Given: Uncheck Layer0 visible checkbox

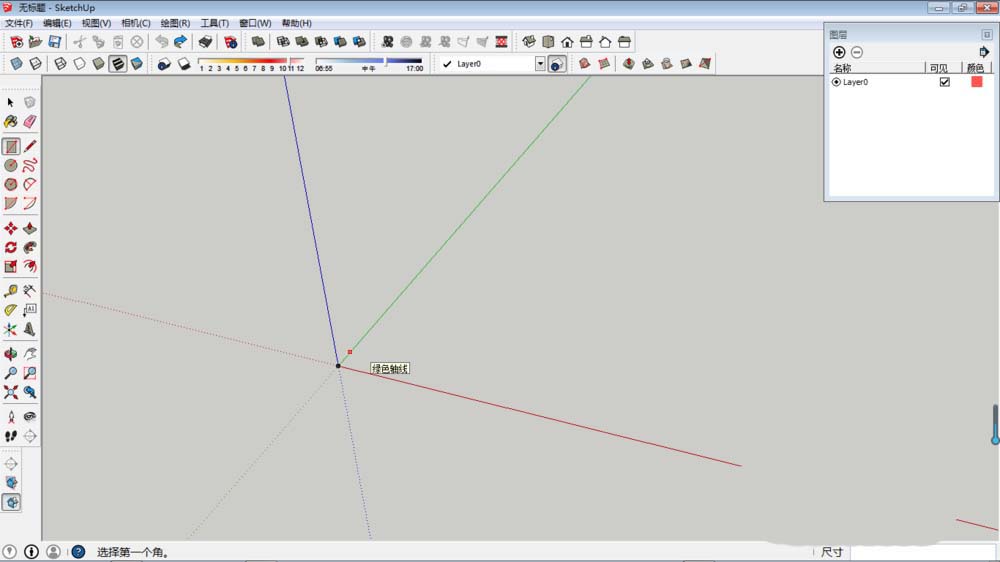Looking at the screenshot, I should pos(944,82).
